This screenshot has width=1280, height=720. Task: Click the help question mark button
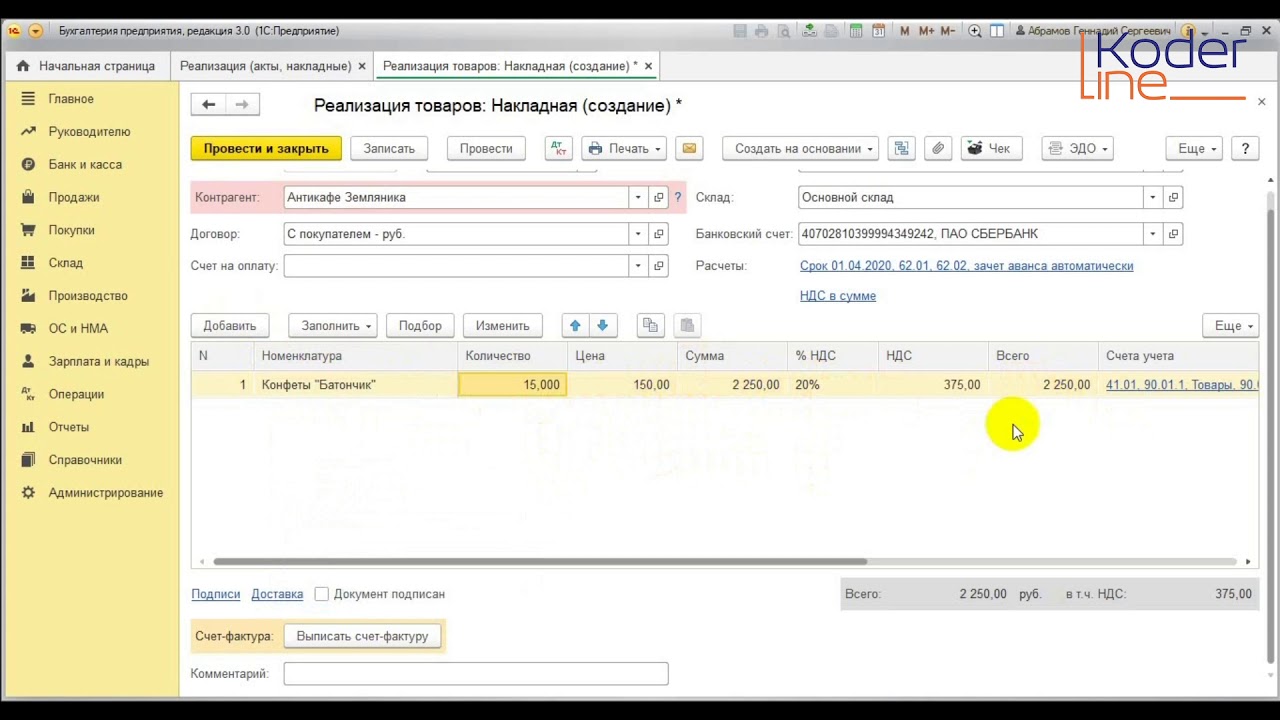(x=1245, y=148)
